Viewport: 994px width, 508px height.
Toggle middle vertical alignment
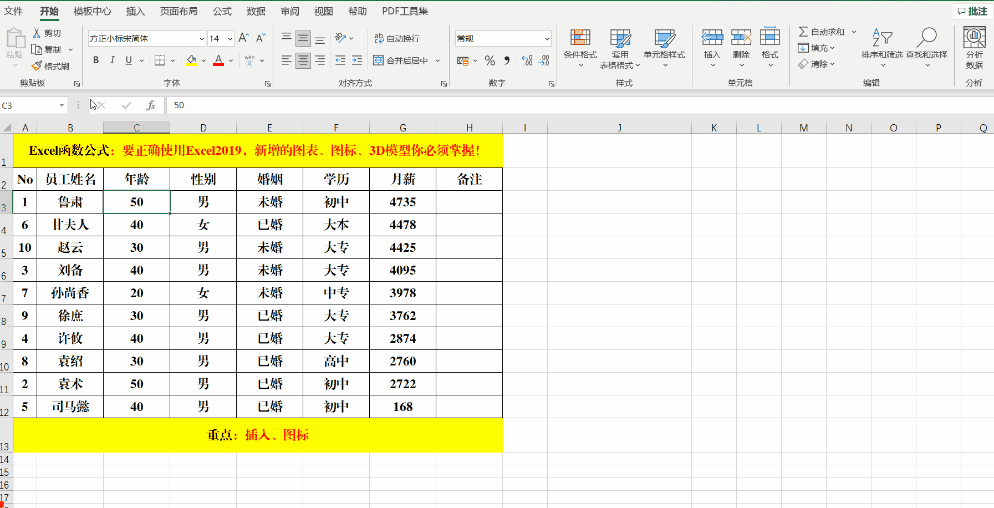point(303,38)
